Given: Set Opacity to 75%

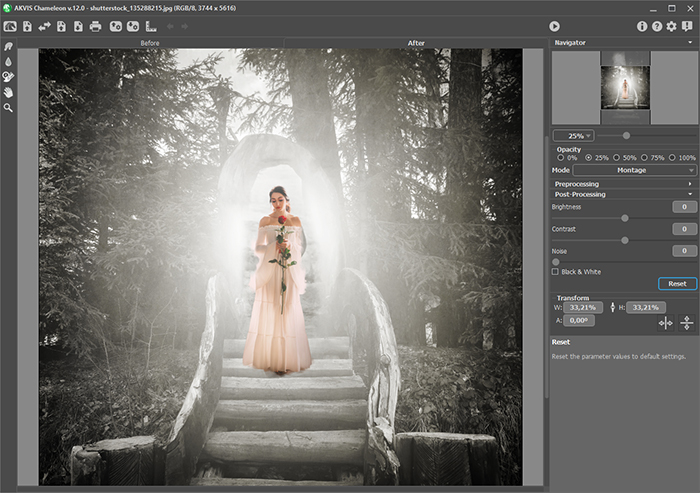Looking at the screenshot, I should click(644, 158).
